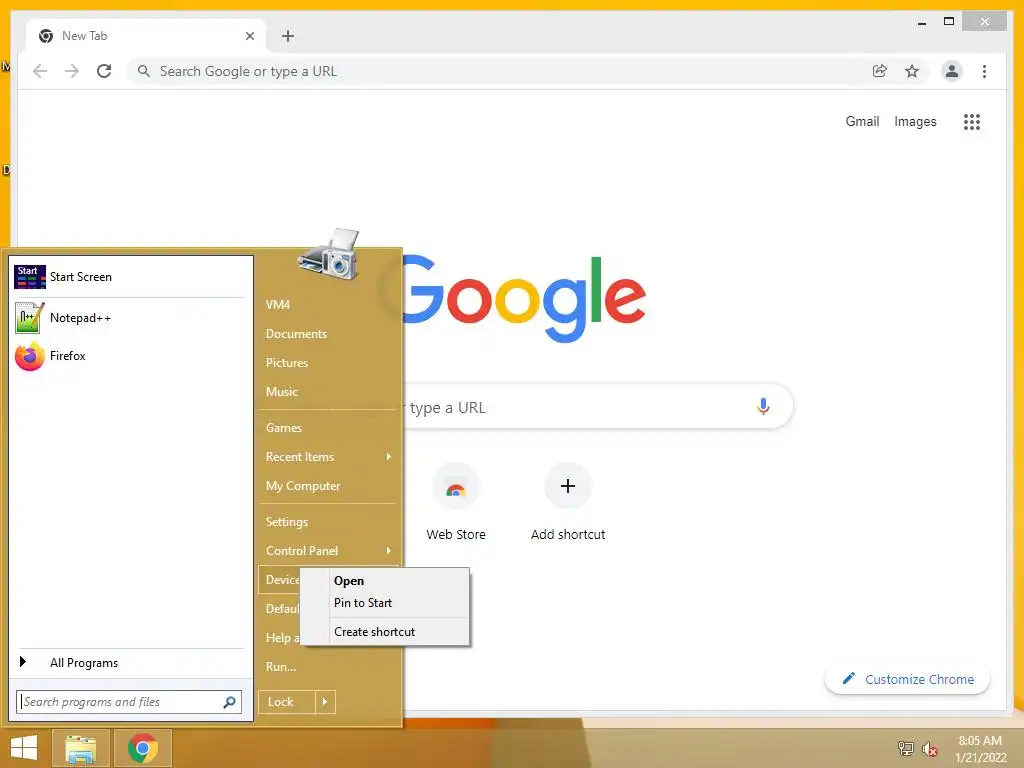Viewport: 1024px width, 768px height.
Task: Click the Lock button
Action: pyautogui.click(x=287, y=702)
